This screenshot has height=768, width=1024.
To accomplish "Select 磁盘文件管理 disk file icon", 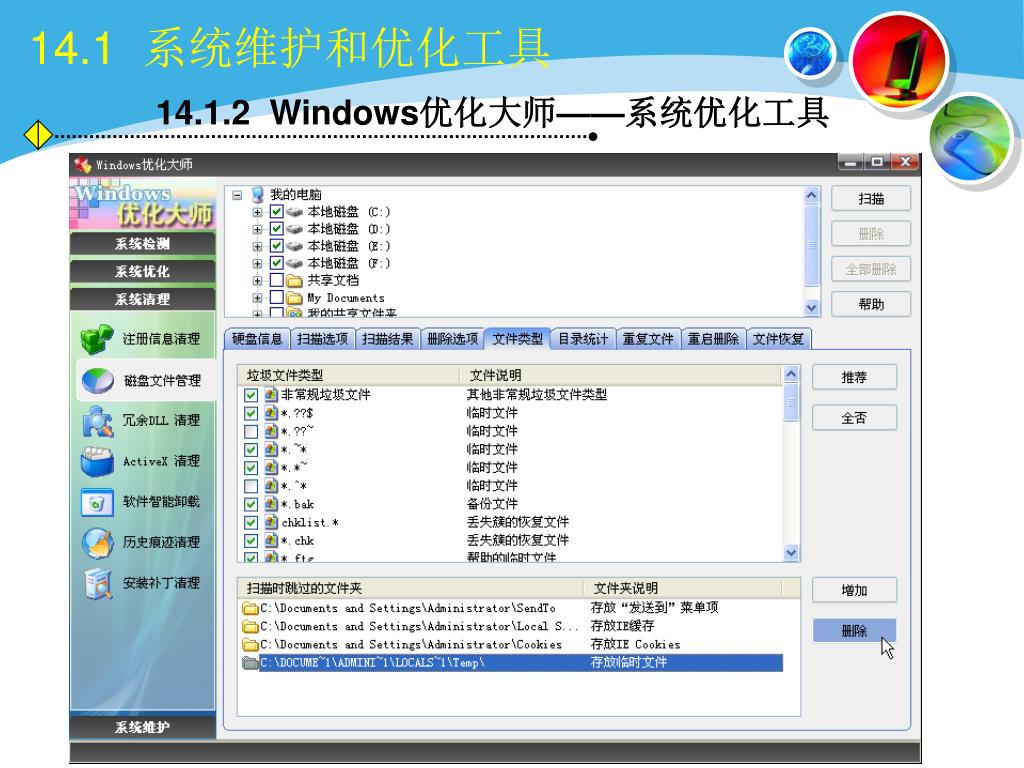I will [98, 381].
